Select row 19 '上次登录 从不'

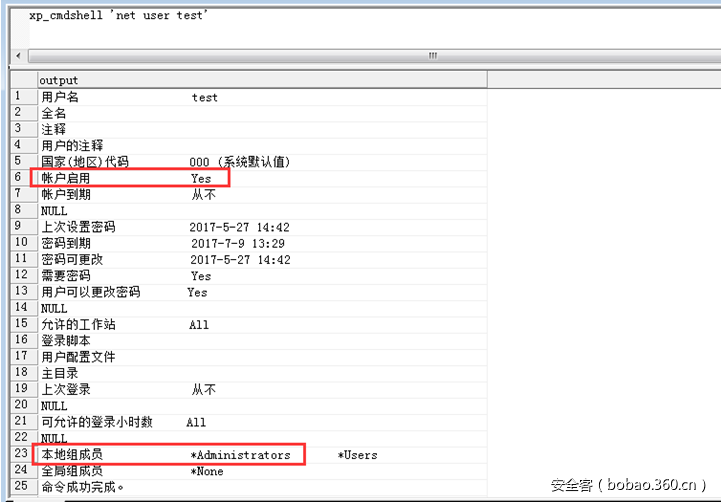(x=262, y=389)
